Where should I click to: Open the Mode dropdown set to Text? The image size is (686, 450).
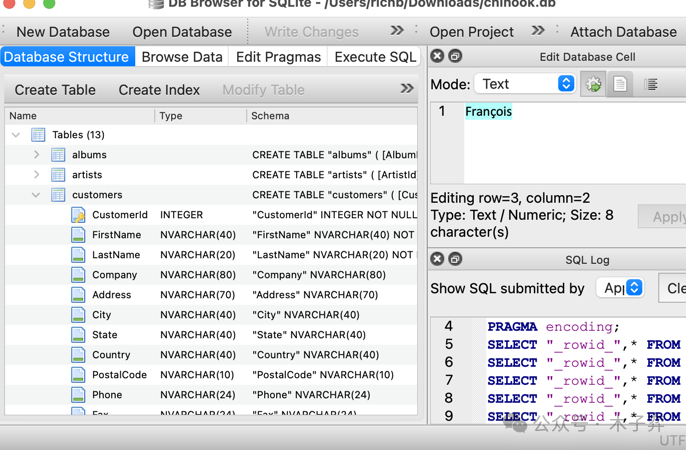coord(526,85)
